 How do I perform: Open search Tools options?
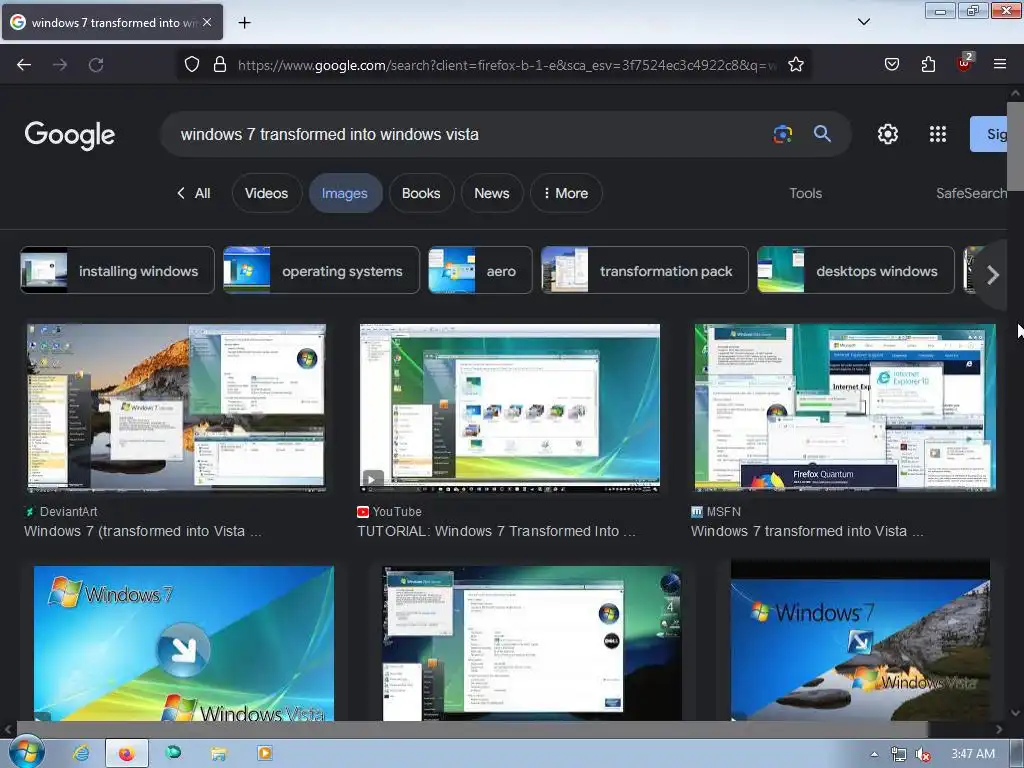tap(805, 193)
